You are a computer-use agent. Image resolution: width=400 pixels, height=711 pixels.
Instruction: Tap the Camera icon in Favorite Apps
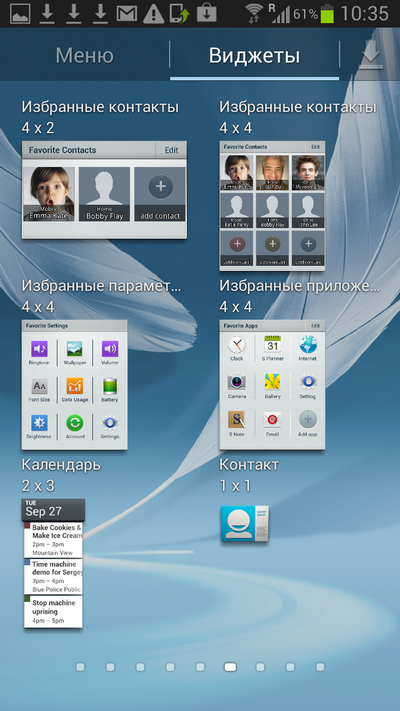point(237,382)
